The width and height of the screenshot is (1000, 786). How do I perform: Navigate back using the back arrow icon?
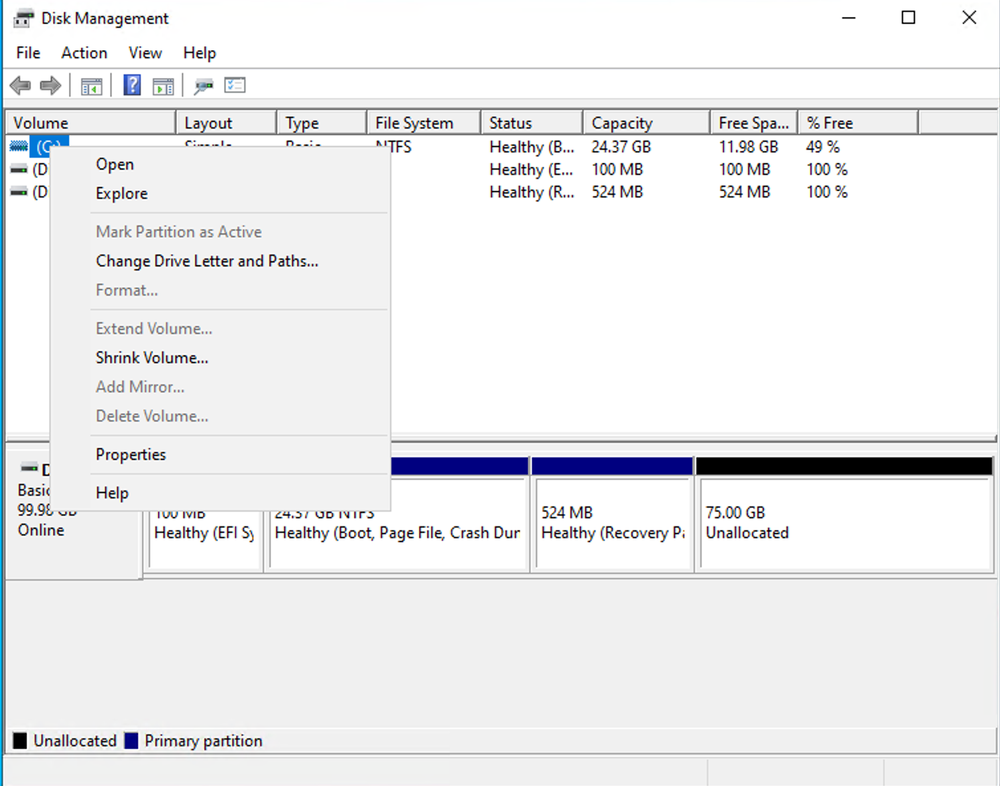tap(19, 85)
